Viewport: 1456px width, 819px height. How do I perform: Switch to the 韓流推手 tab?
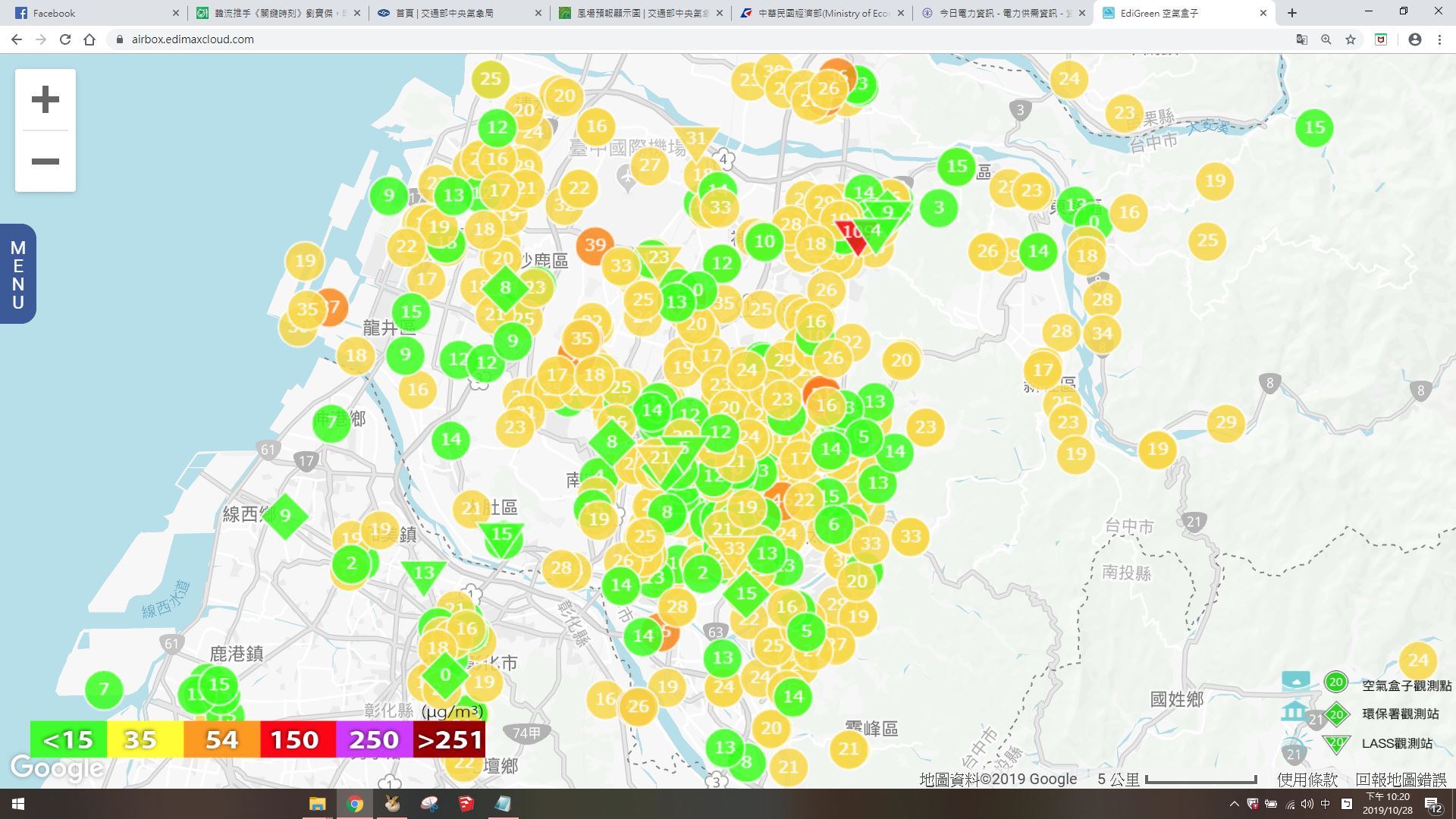pos(276,13)
